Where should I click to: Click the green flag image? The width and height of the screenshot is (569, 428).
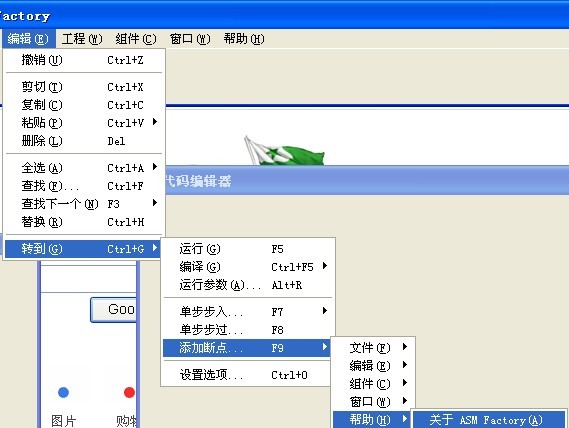click(x=284, y=151)
